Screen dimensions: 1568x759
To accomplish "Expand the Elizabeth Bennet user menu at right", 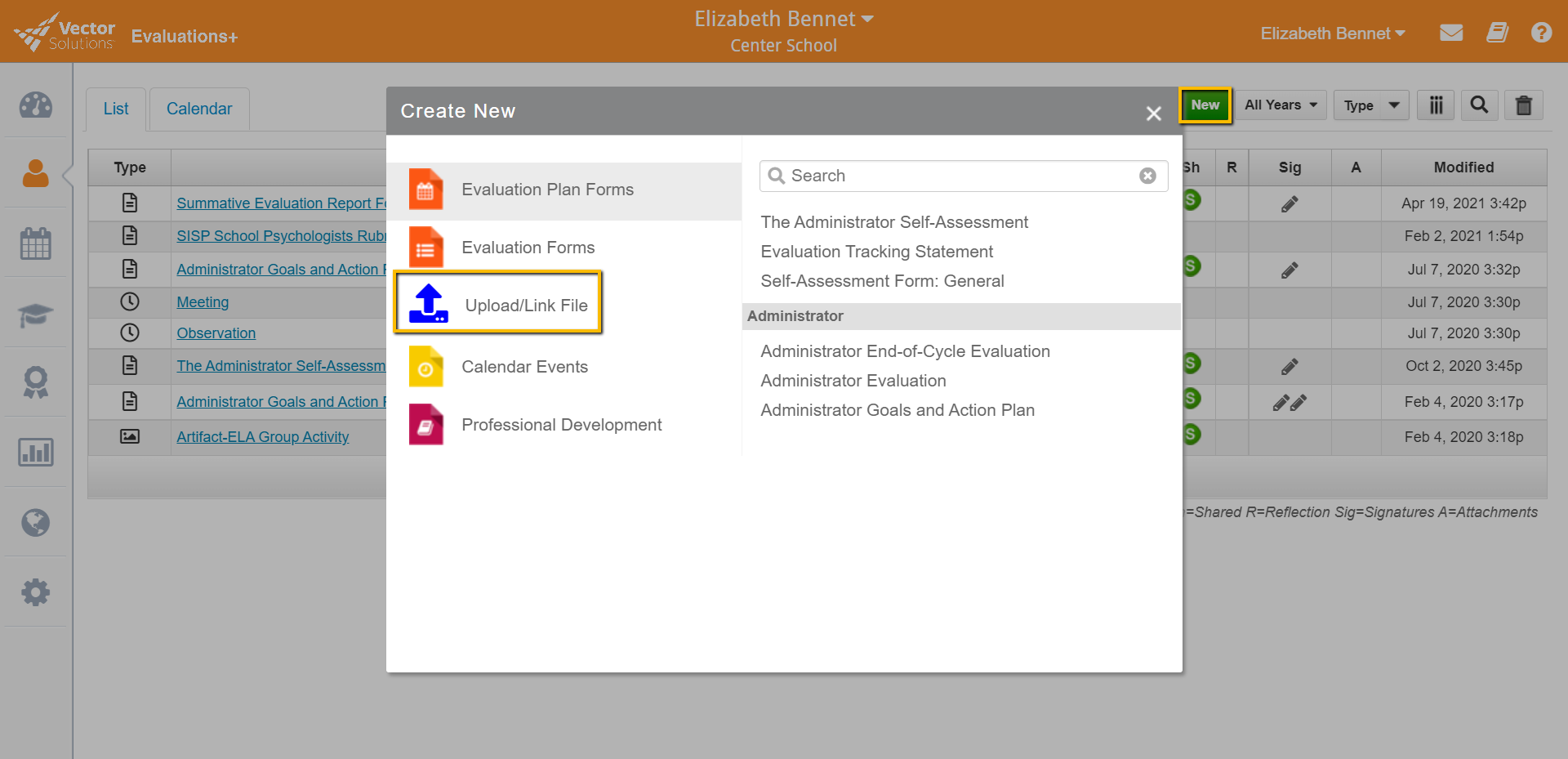I will 1332,33.
